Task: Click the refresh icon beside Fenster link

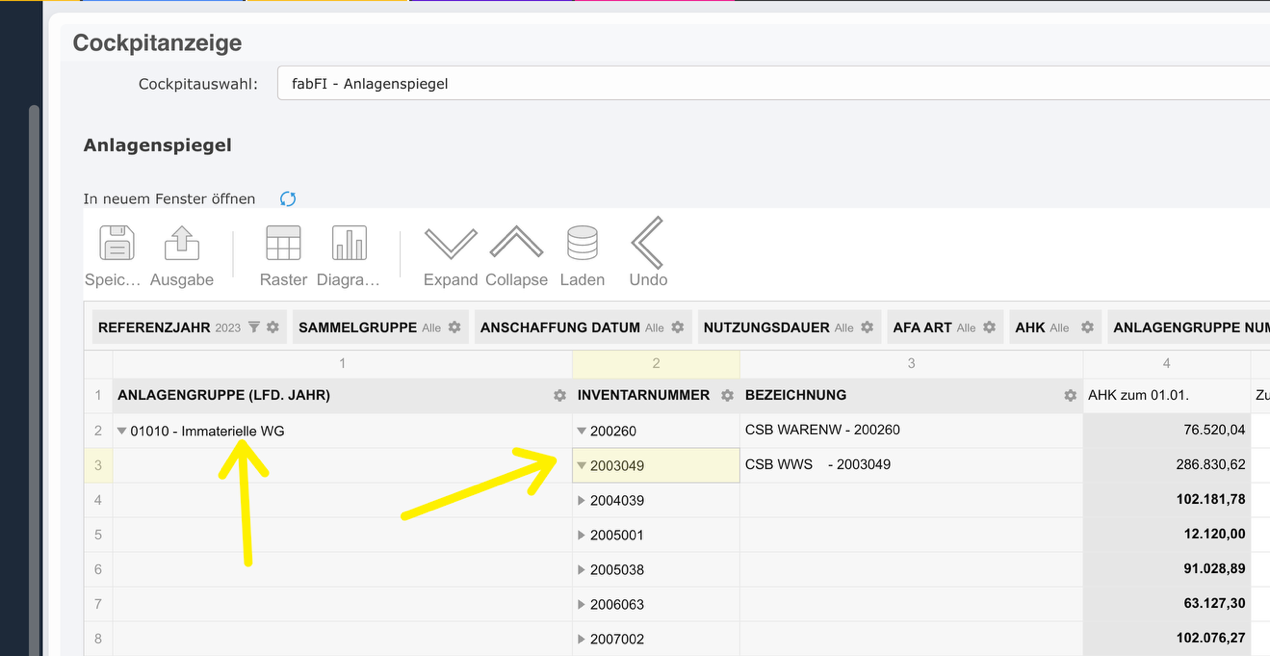Action: [x=287, y=198]
